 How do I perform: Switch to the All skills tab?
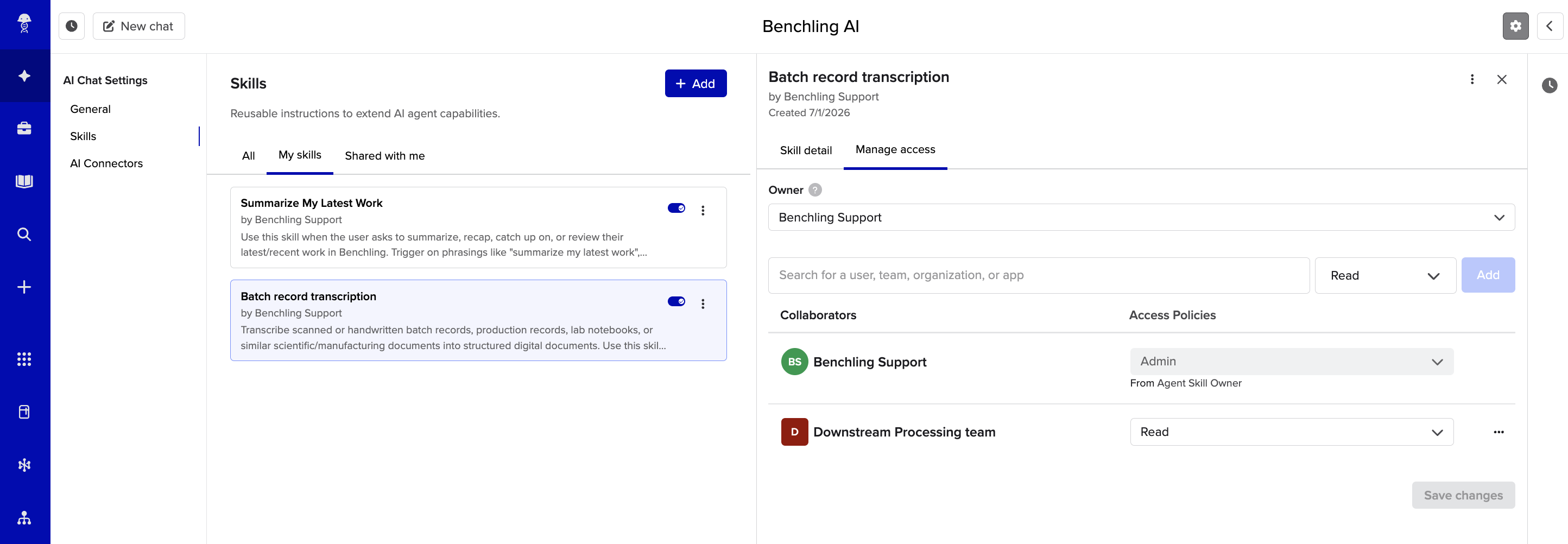pyautogui.click(x=248, y=156)
